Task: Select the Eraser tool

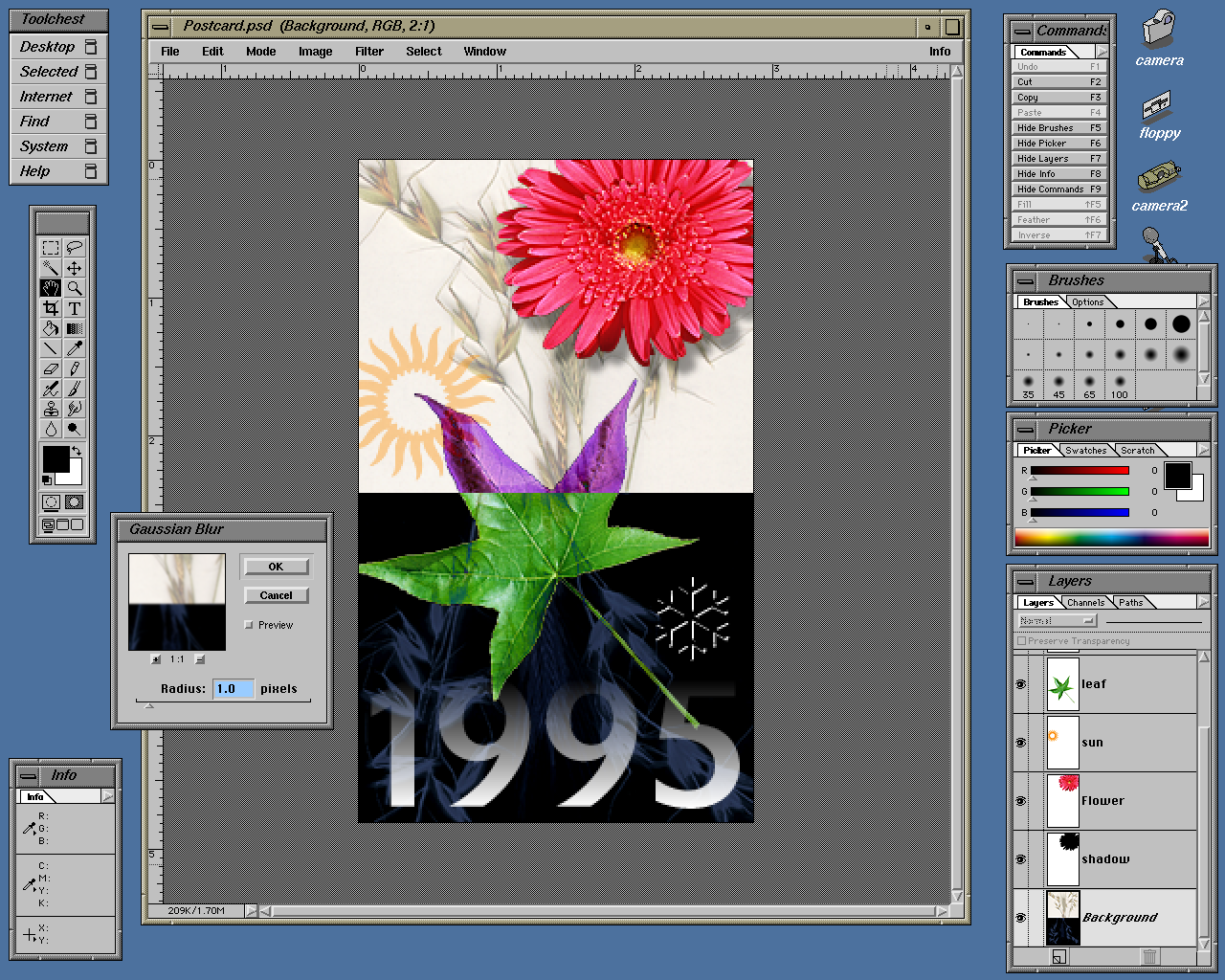Action: 51,368
